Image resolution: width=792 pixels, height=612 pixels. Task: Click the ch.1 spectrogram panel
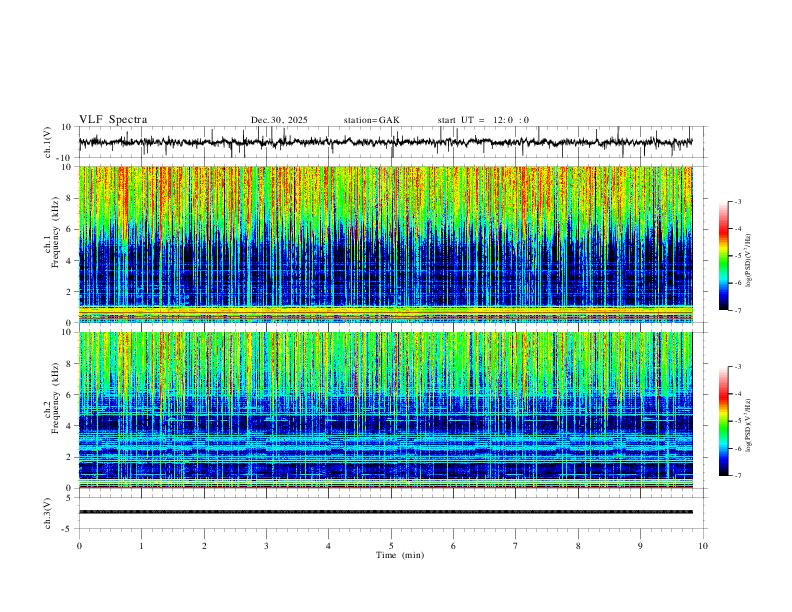tap(385, 244)
